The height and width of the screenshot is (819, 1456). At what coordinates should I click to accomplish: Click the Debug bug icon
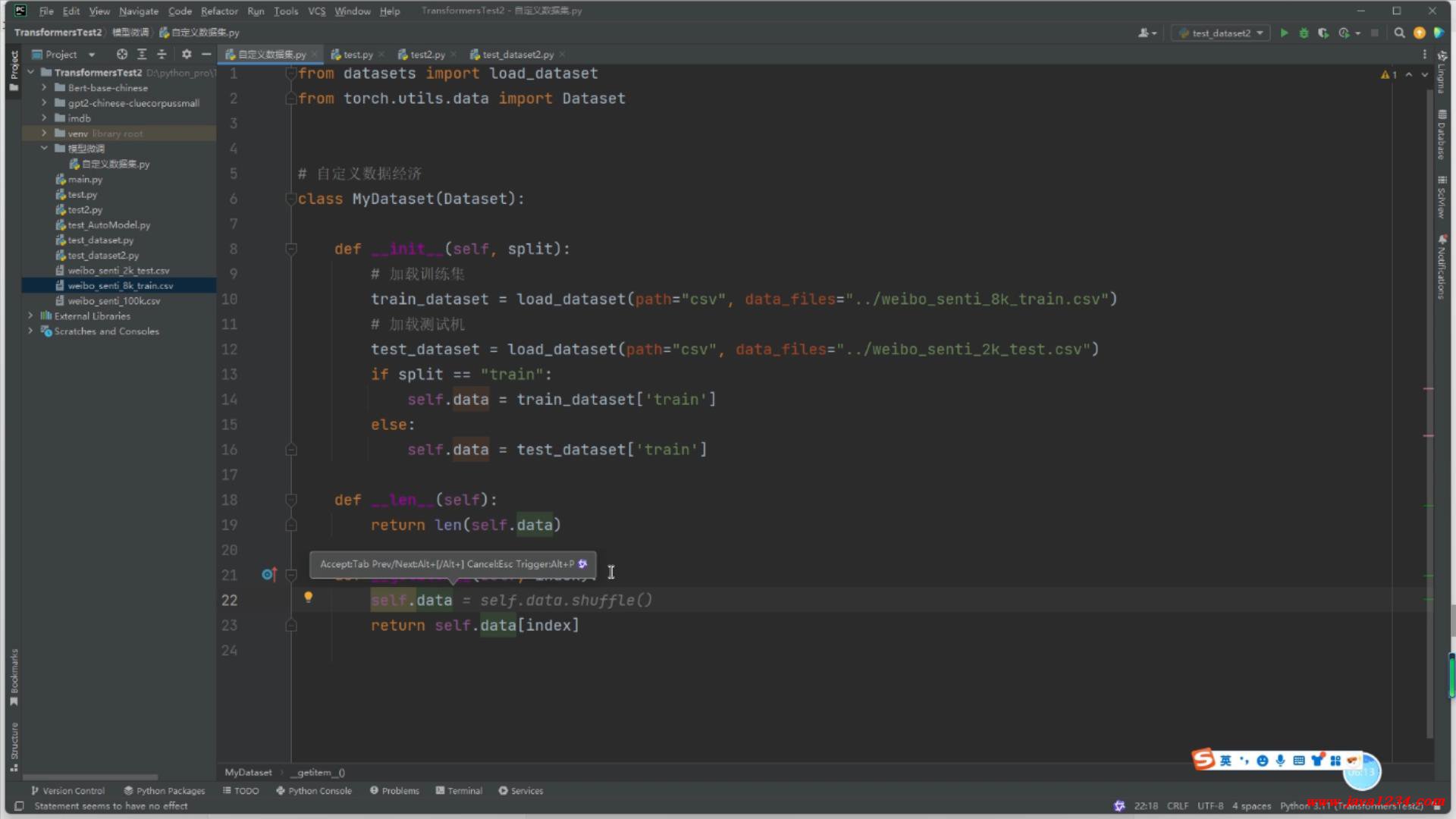1304,33
